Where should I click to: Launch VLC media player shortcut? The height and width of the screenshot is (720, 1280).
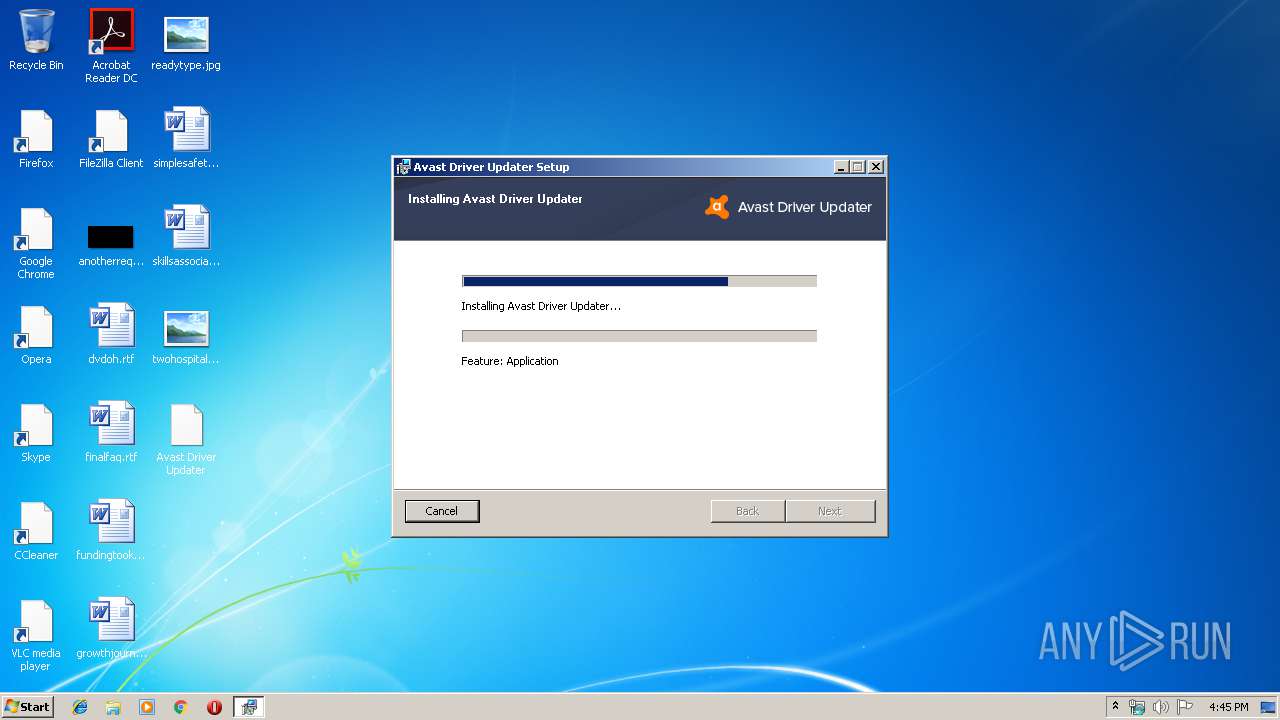(36, 635)
